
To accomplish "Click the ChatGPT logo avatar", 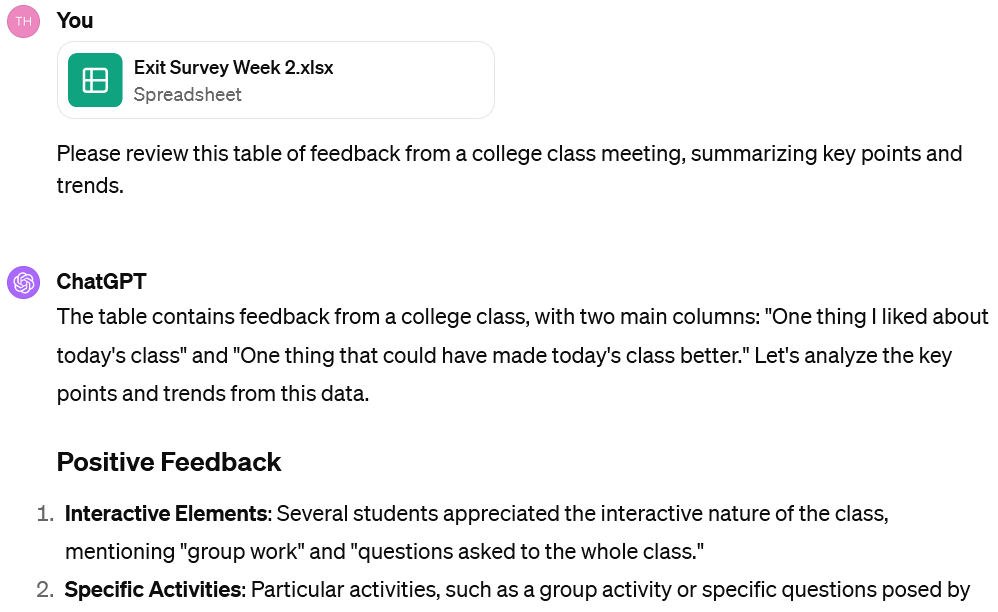I will (23, 282).
